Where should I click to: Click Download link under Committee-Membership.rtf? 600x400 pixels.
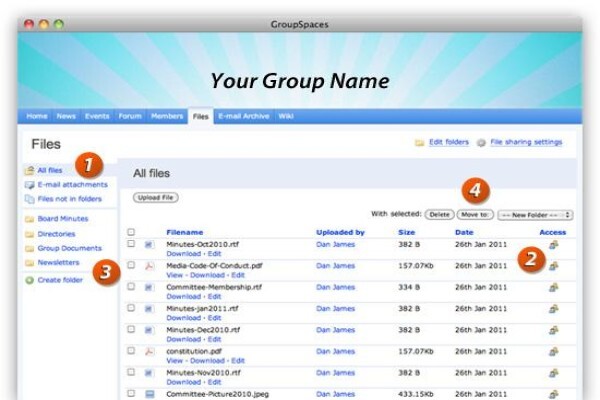(184, 297)
